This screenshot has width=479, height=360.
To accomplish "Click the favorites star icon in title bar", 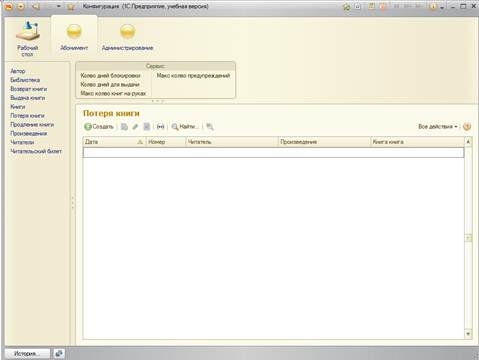I will 70,6.
